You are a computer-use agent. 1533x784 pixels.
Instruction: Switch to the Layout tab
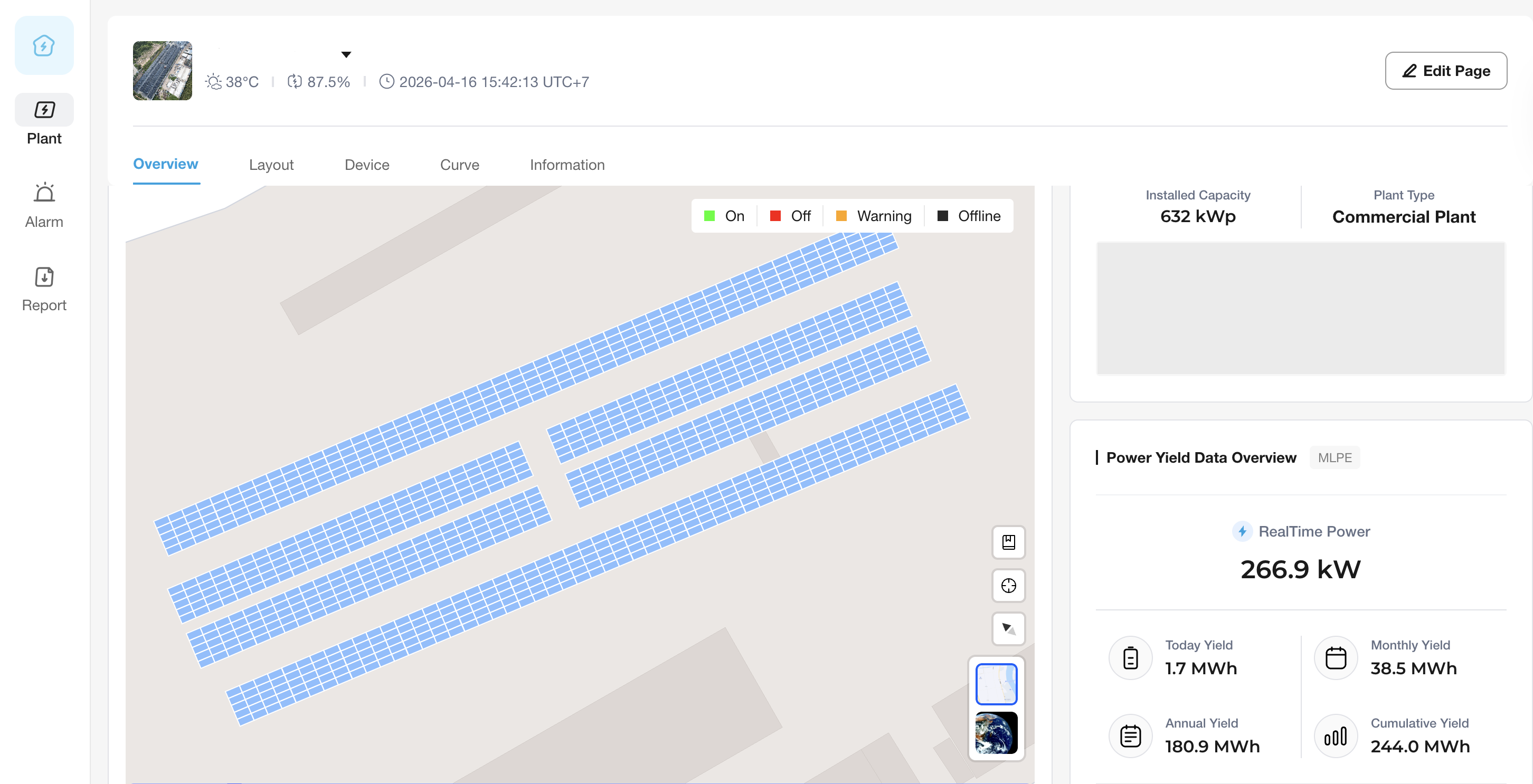(x=271, y=165)
